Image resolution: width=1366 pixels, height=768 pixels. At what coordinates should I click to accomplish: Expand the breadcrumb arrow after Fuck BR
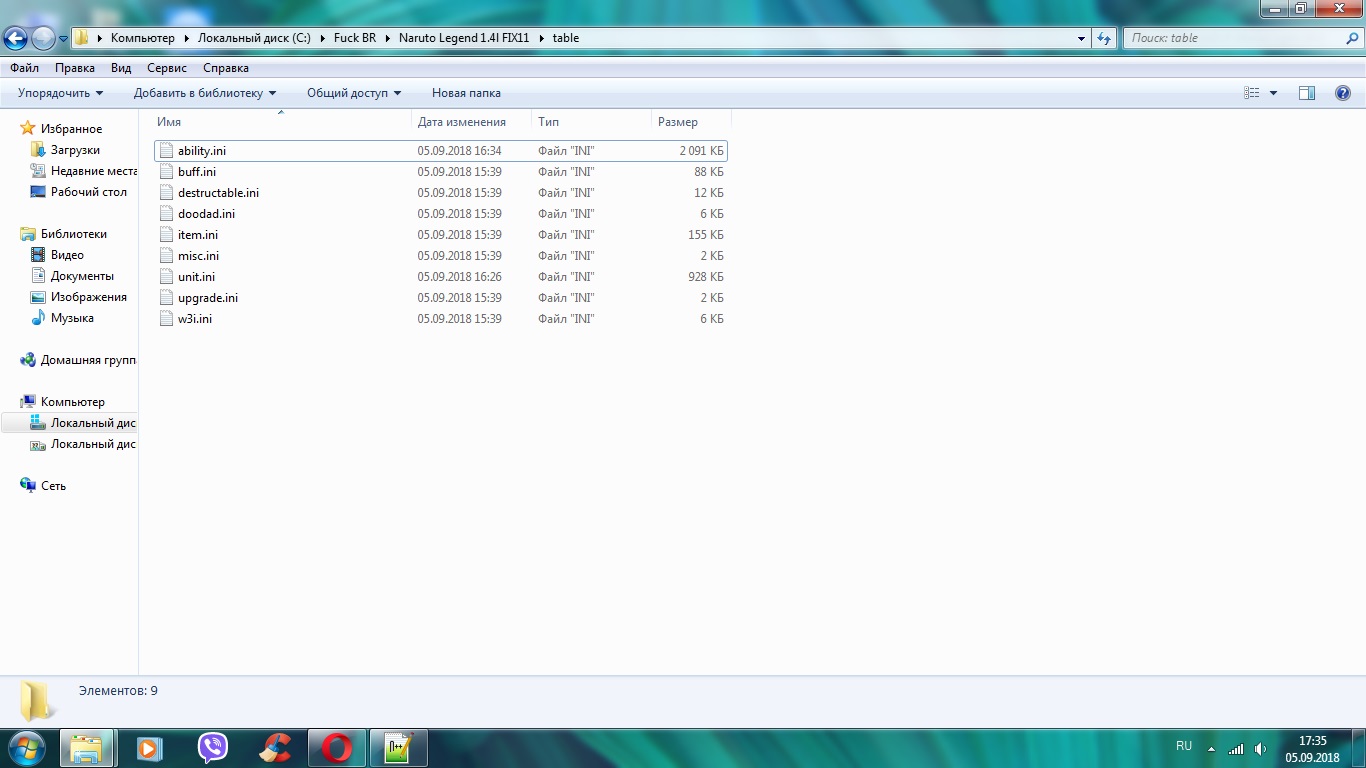387,38
